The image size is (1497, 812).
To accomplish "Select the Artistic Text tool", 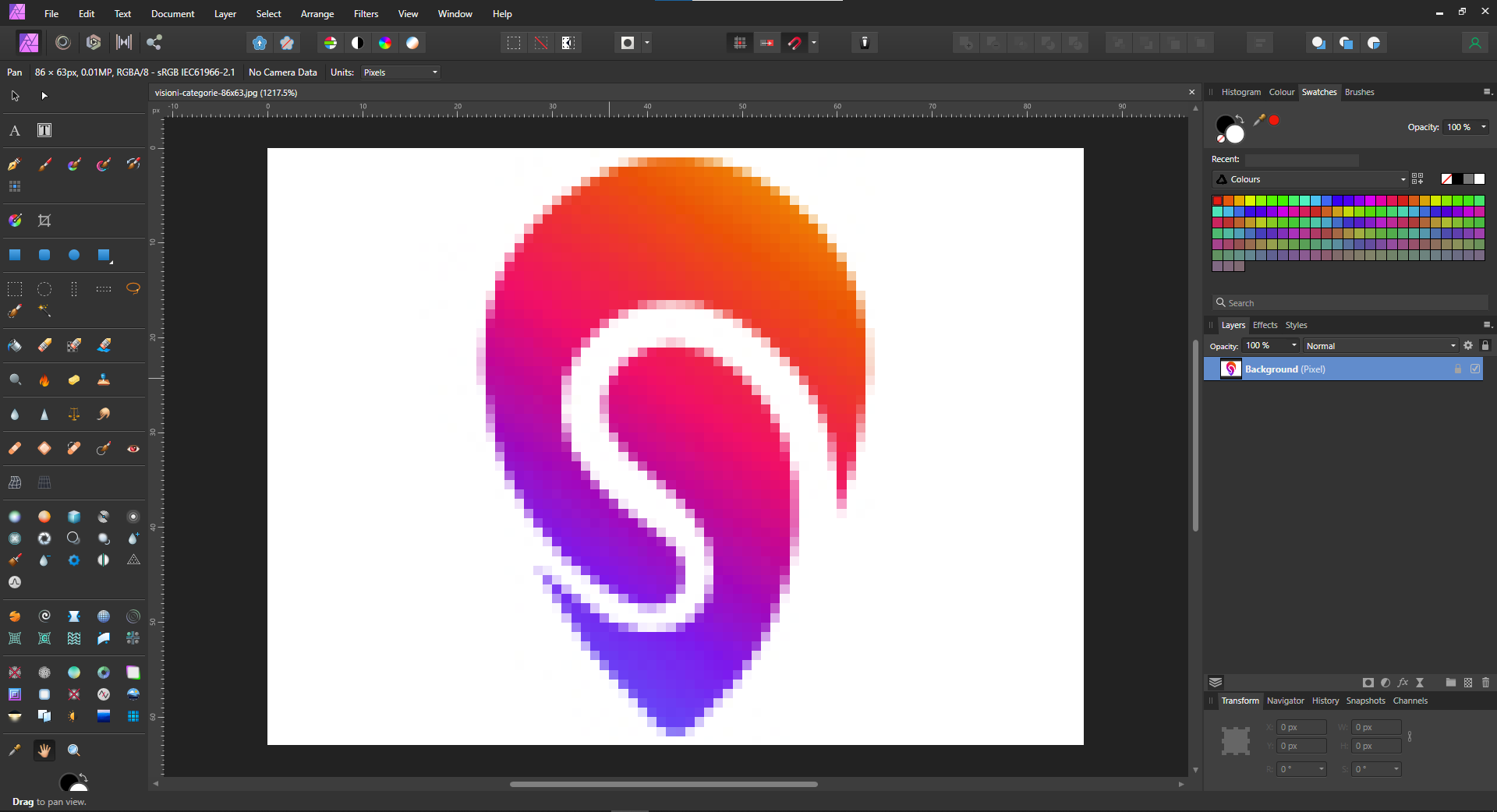I will pos(15,130).
